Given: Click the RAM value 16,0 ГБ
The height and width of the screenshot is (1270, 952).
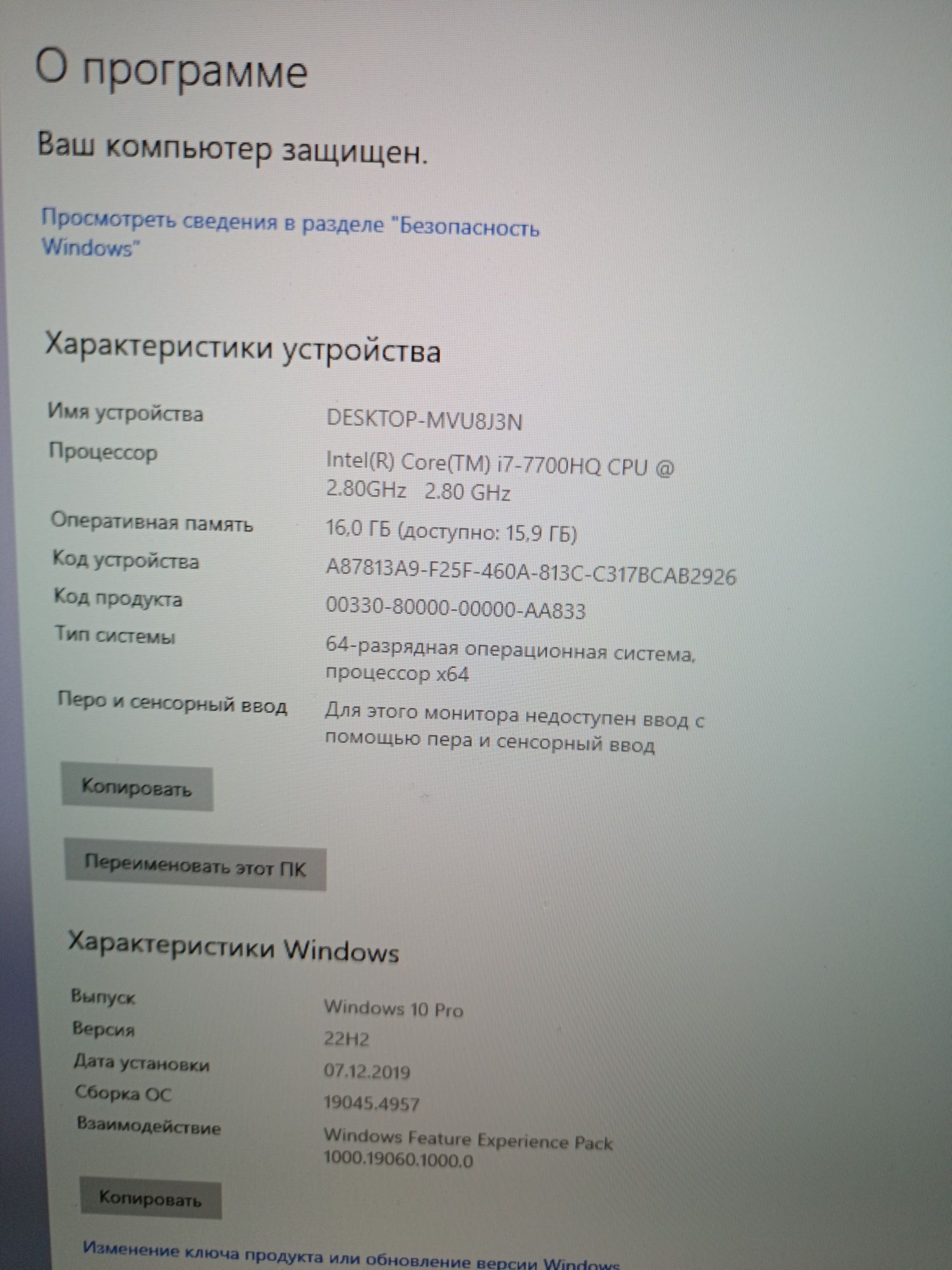Looking at the screenshot, I should (x=451, y=531).
